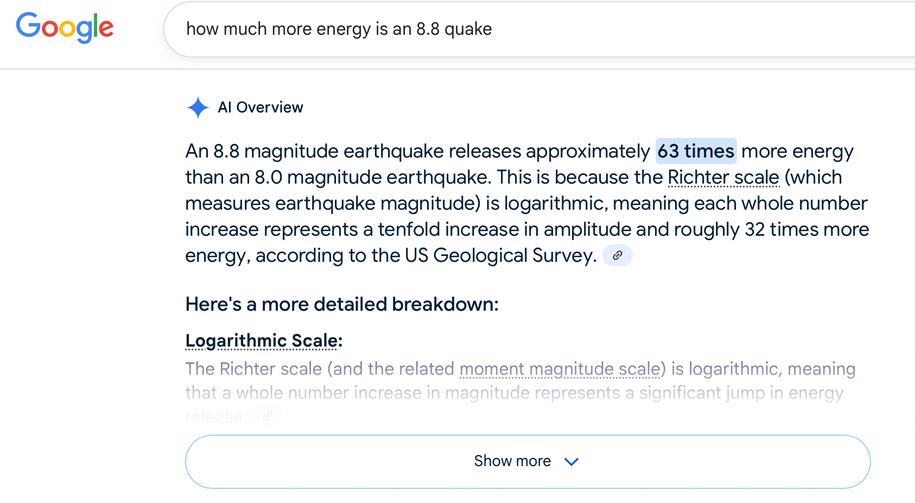Place cursor after 'quake' in the search query
The height and width of the screenshot is (503, 915).
click(x=493, y=29)
